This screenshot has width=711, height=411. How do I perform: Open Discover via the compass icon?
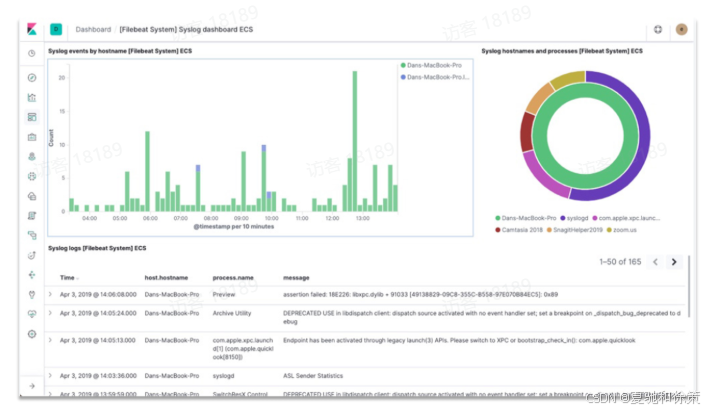point(32,78)
